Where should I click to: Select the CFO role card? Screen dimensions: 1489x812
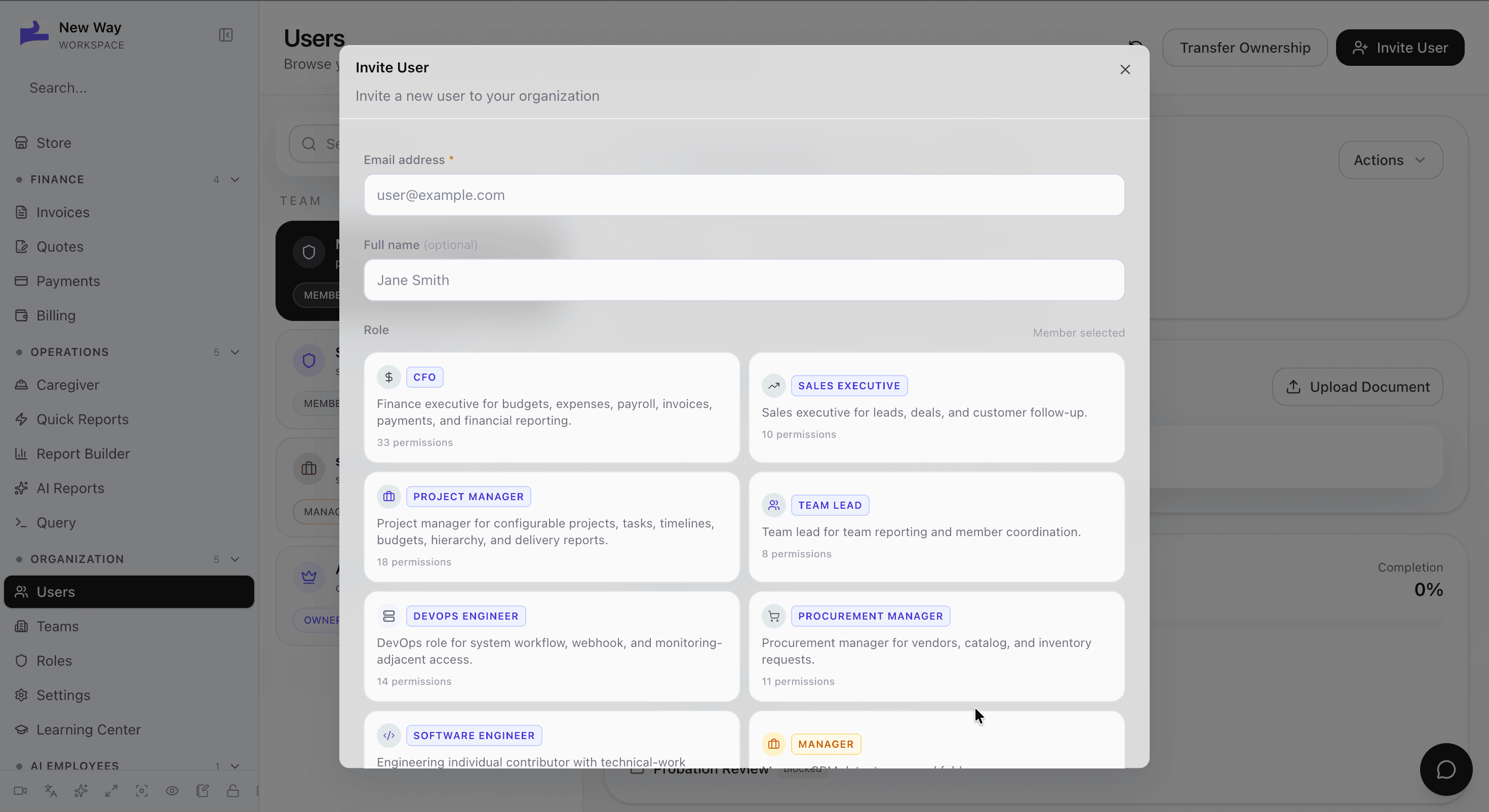(552, 408)
